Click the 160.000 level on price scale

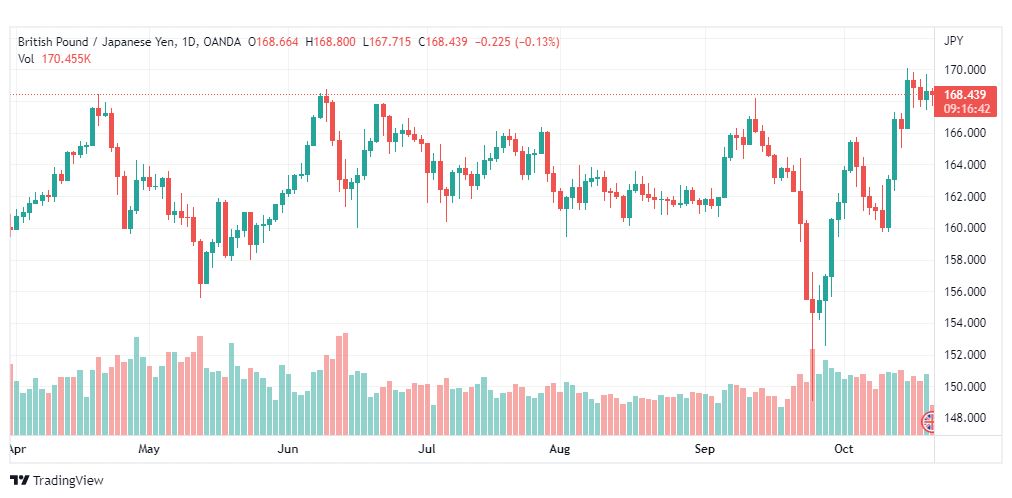click(x=965, y=228)
